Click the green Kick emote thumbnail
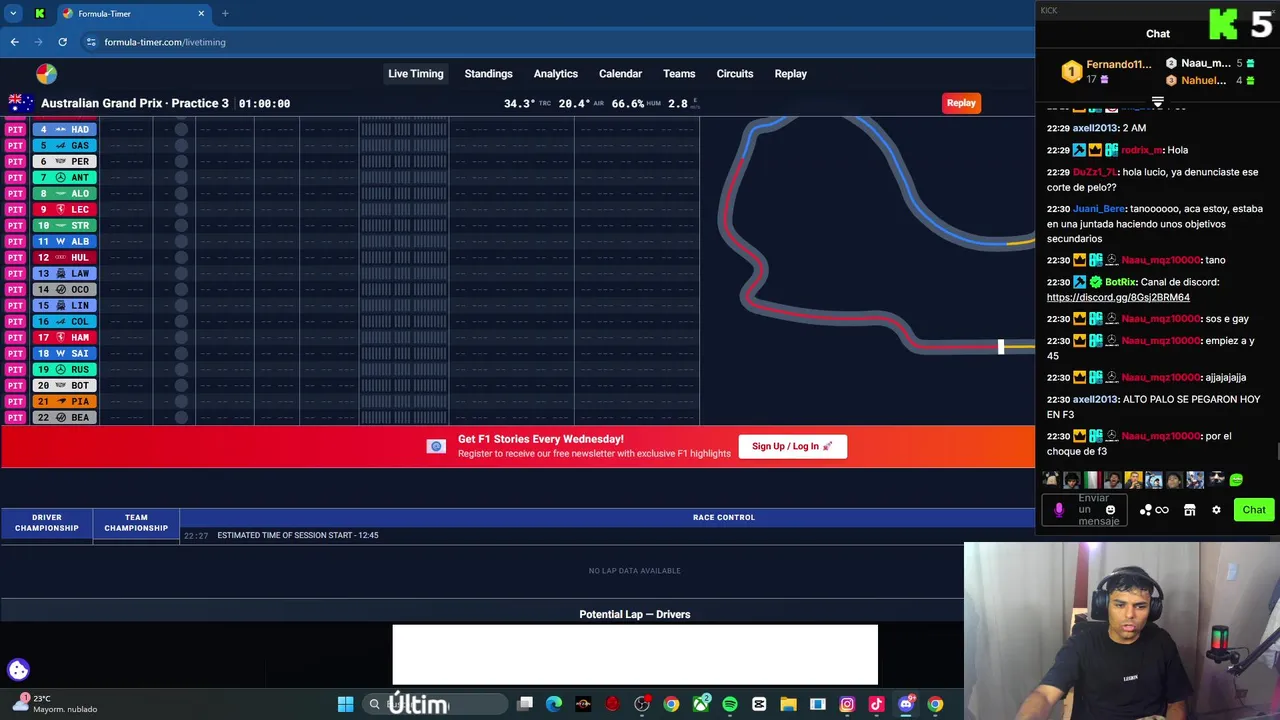The width and height of the screenshot is (1280, 720). [x=1237, y=480]
